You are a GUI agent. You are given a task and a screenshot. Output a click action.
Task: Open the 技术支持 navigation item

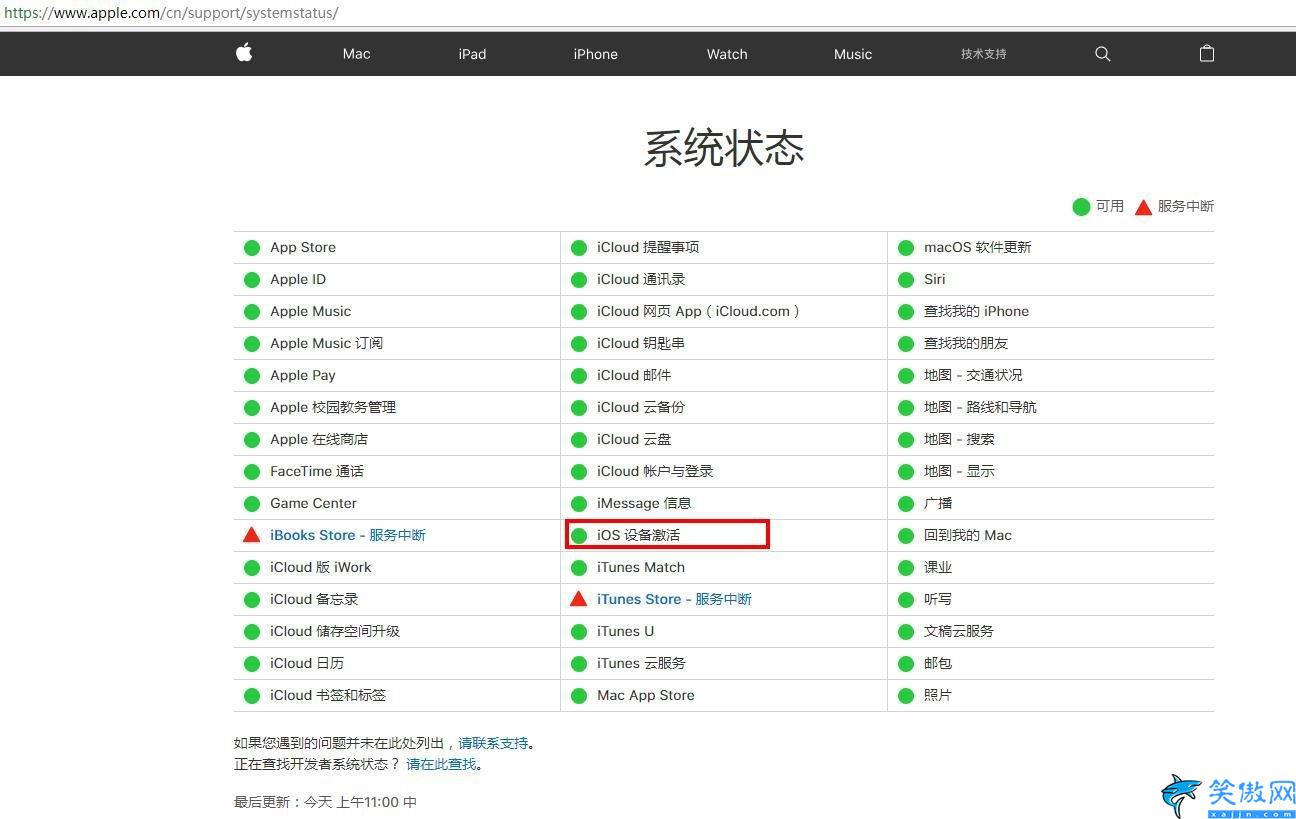(984, 54)
